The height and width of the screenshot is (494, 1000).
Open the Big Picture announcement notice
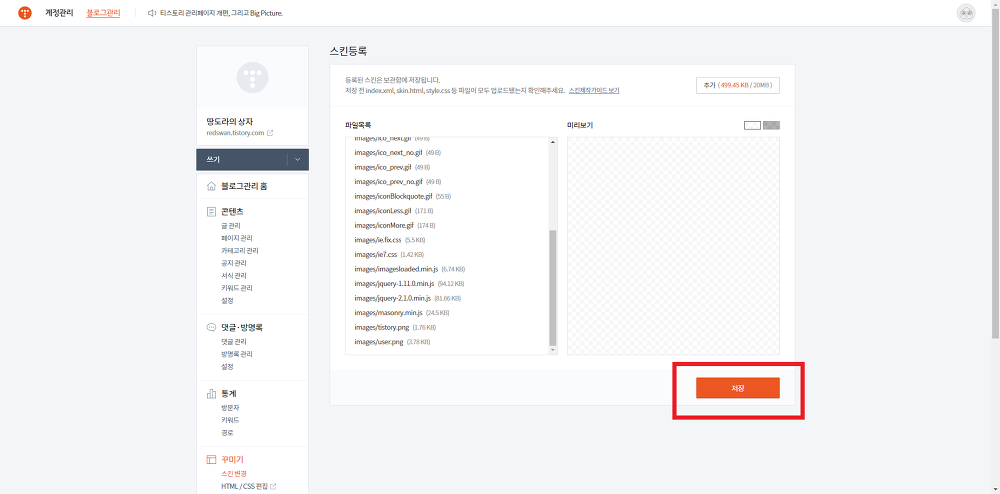coord(221,13)
